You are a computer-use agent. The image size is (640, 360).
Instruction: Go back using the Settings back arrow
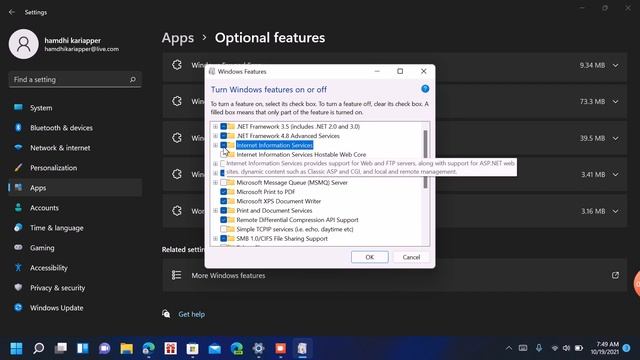[11, 12]
